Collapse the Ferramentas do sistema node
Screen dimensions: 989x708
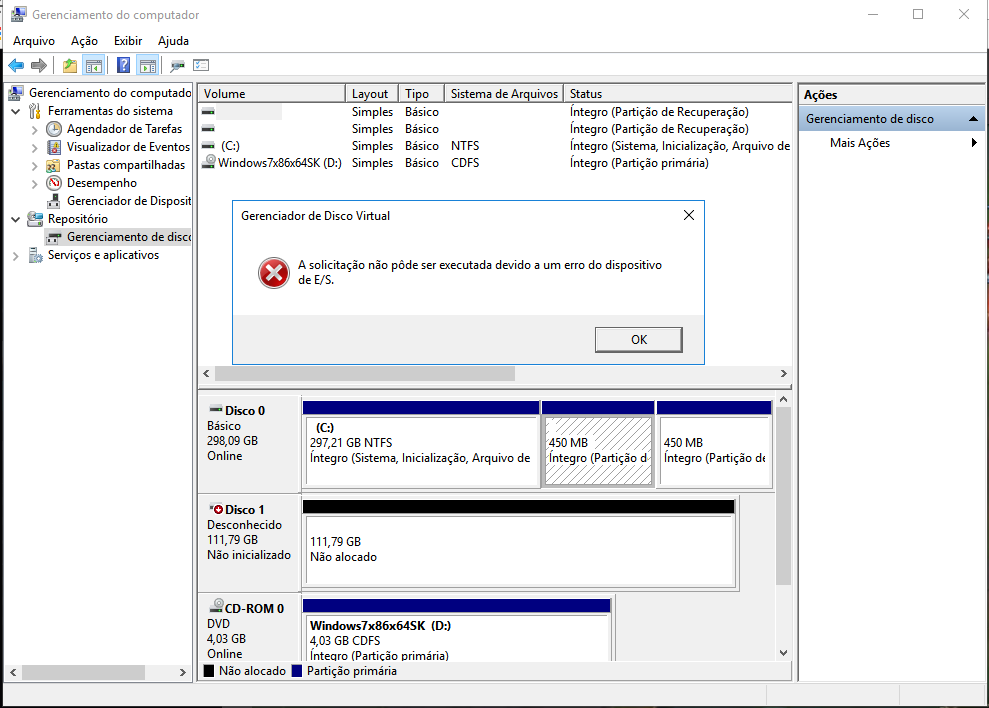16,111
